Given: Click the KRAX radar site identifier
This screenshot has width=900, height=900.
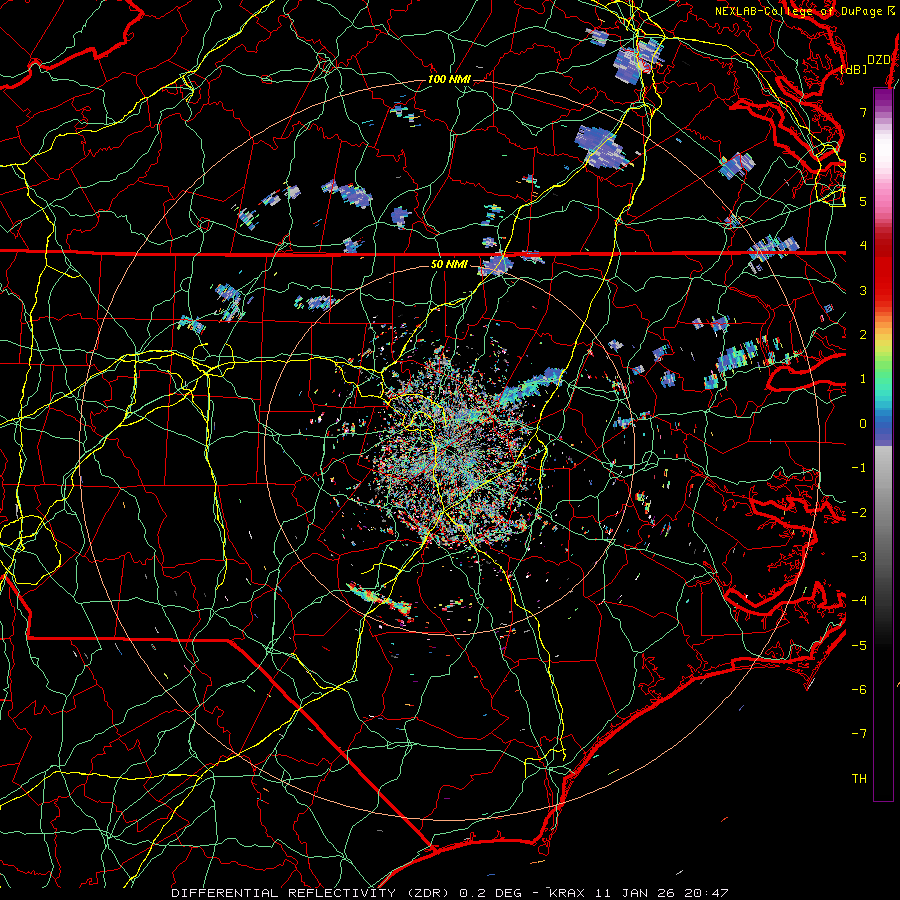Looking at the screenshot, I should [565, 893].
